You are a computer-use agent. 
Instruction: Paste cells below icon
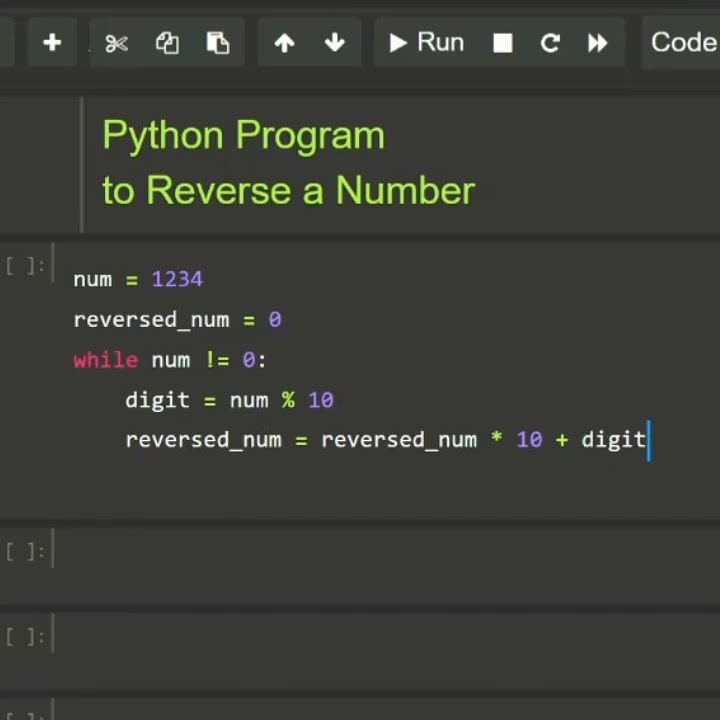point(218,43)
